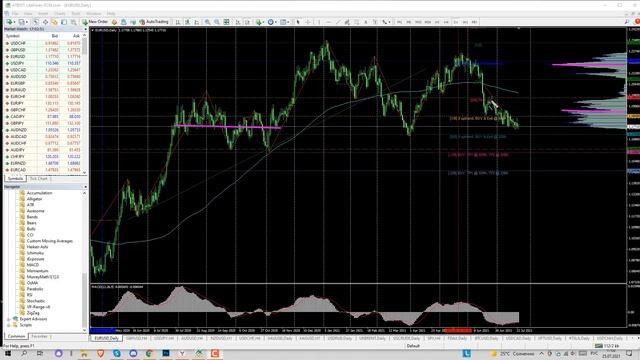This screenshot has width=640, height=360.
Task: Switch chart to candlesticks type
Action: pos(187,22)
